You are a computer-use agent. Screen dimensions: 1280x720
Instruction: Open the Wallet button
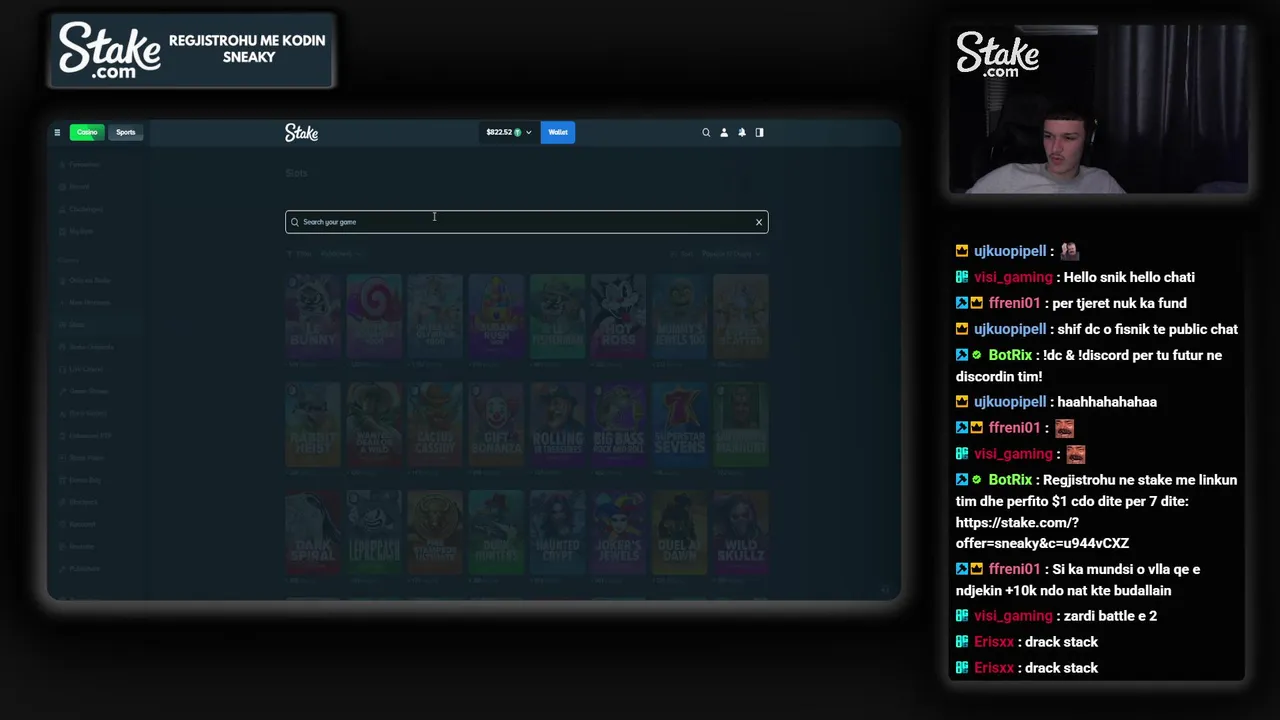[558, 132]
